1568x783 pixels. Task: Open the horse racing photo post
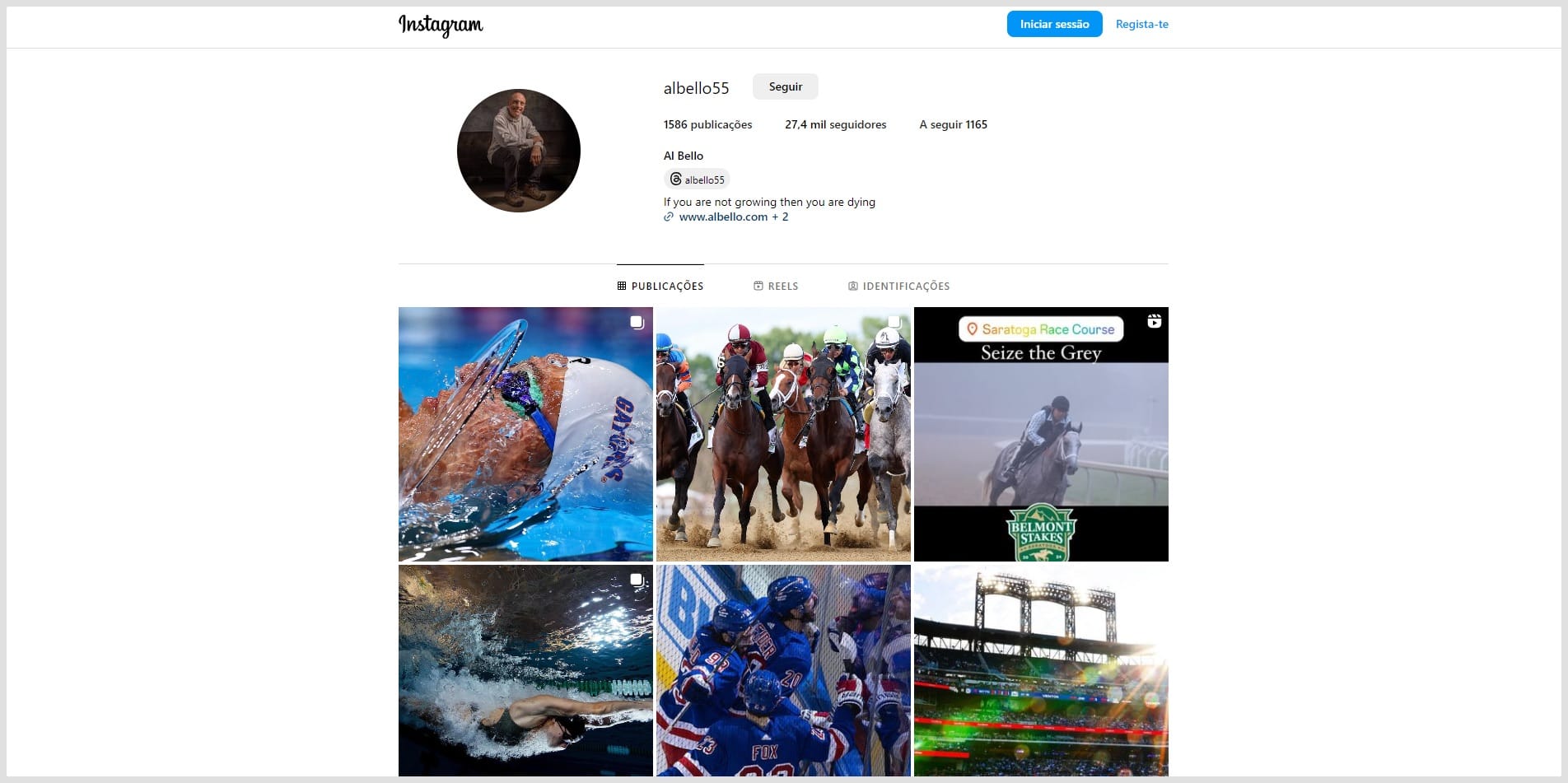coord(783,434)
